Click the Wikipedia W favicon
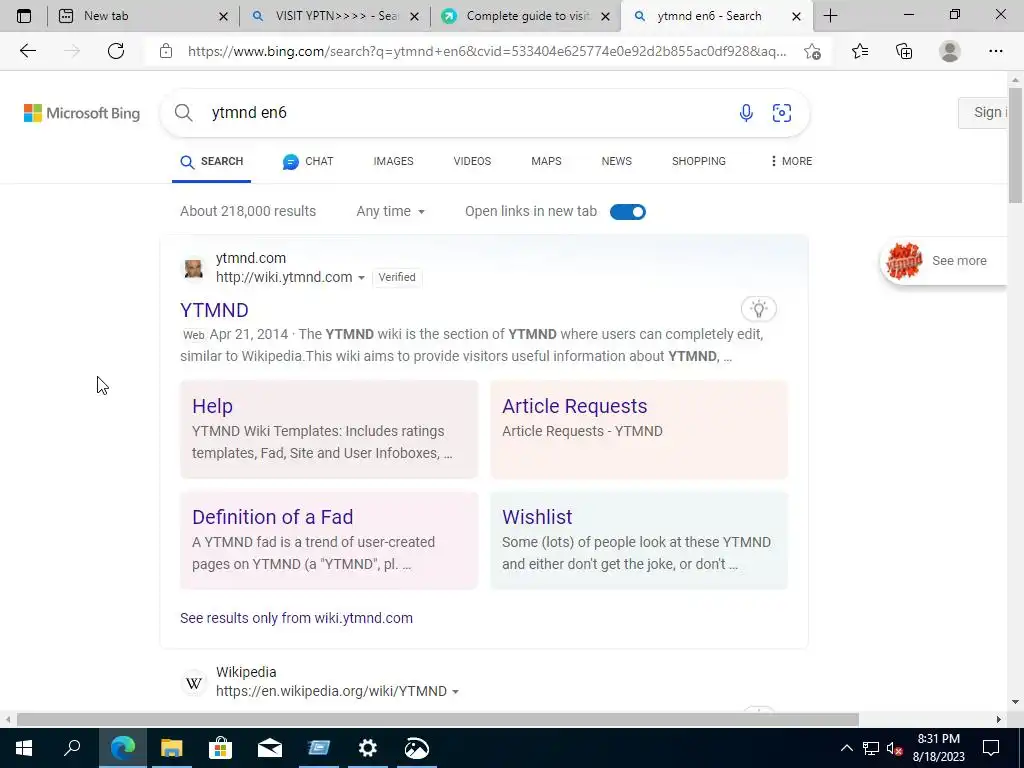 [x=194, y=683]
